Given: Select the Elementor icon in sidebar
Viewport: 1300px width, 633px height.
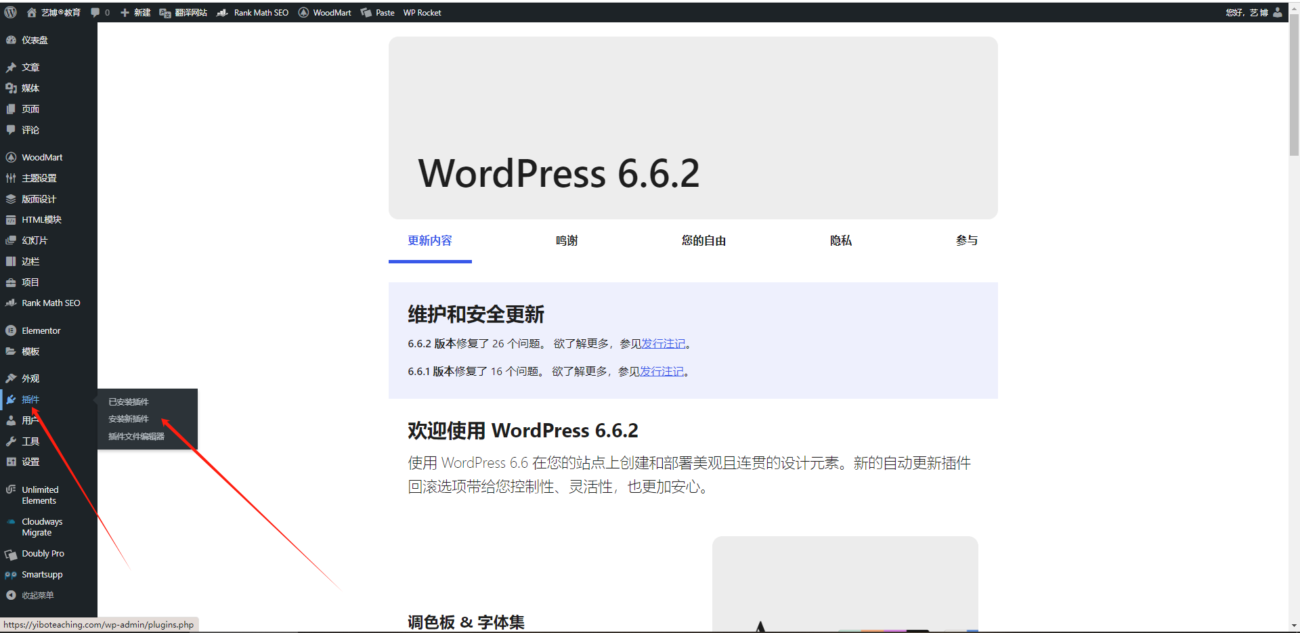Looking at the screenshot, I should tap(11, 330).
